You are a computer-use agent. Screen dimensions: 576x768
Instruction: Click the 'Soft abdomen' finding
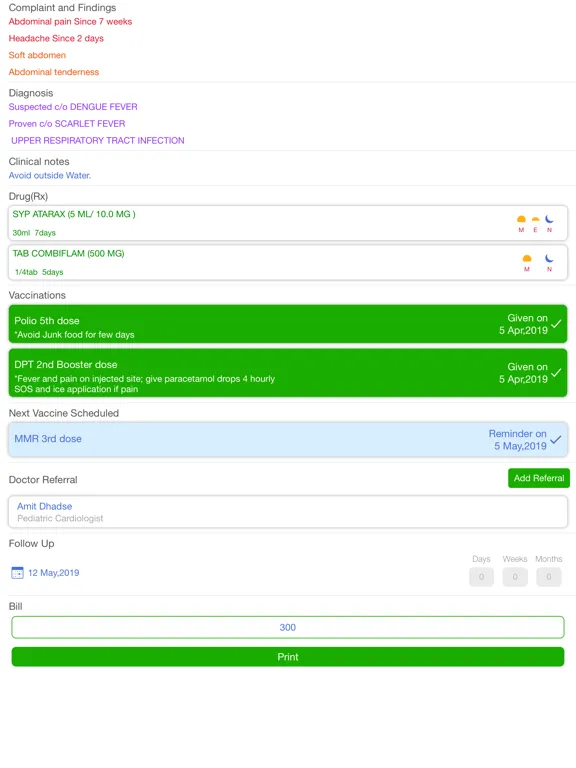pyautogui.click(x=37, y=55)
